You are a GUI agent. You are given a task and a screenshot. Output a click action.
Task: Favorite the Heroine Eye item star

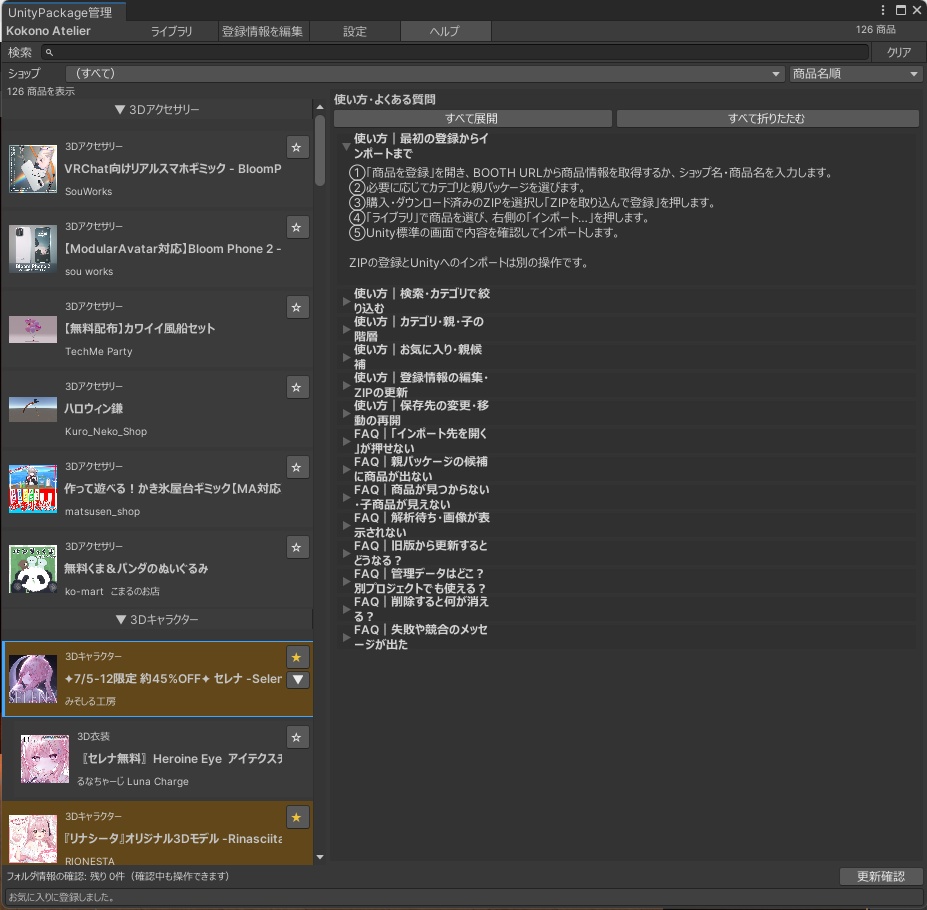click(x=297, y=737)
